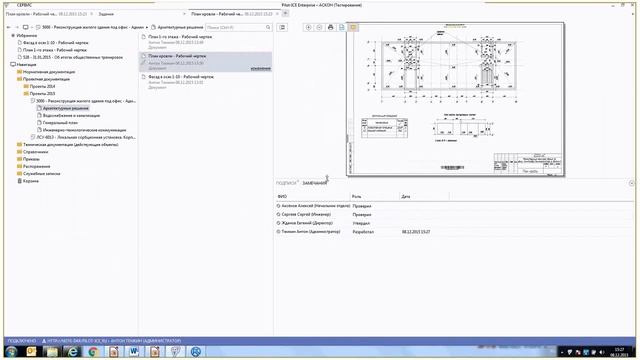The width and height of the screenshot is (640, 360).
Task: Switch to the Подписи tab
Action: click(286, 183)
